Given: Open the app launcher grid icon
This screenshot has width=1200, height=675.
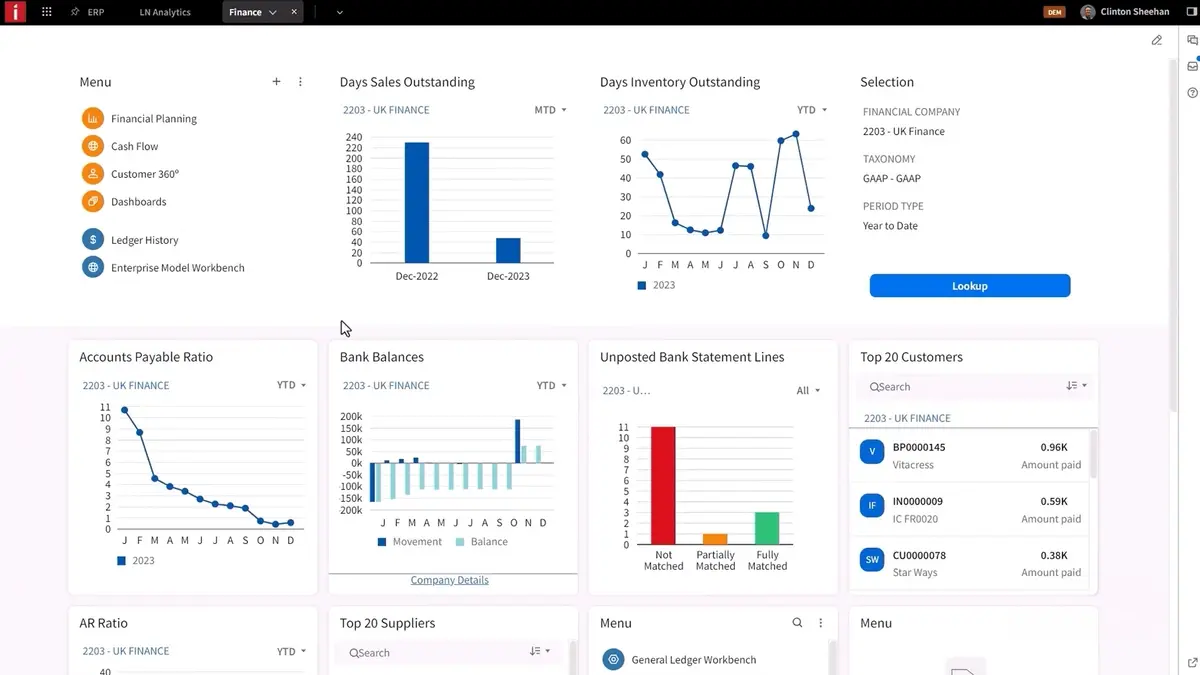Looking at the screenshot, I should pyautogui.click(x=46, y=12).
